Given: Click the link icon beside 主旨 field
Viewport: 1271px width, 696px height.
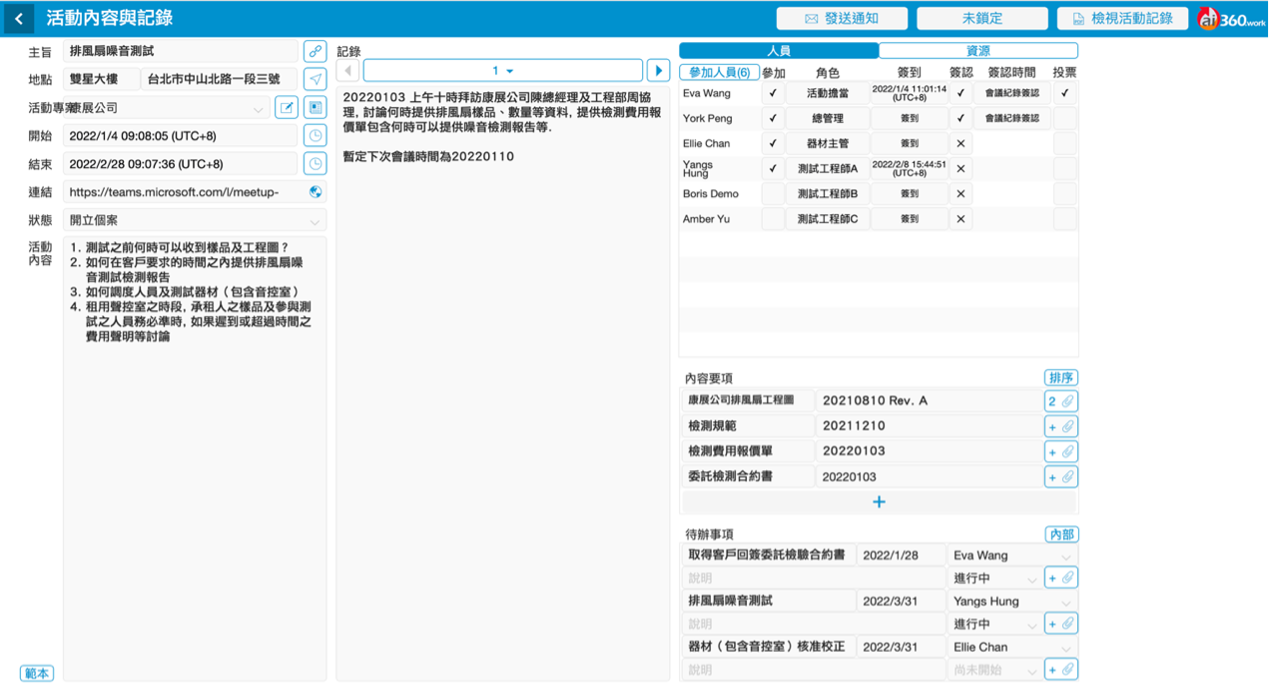Looking at the screenshot, I should (x=315, y=50).
